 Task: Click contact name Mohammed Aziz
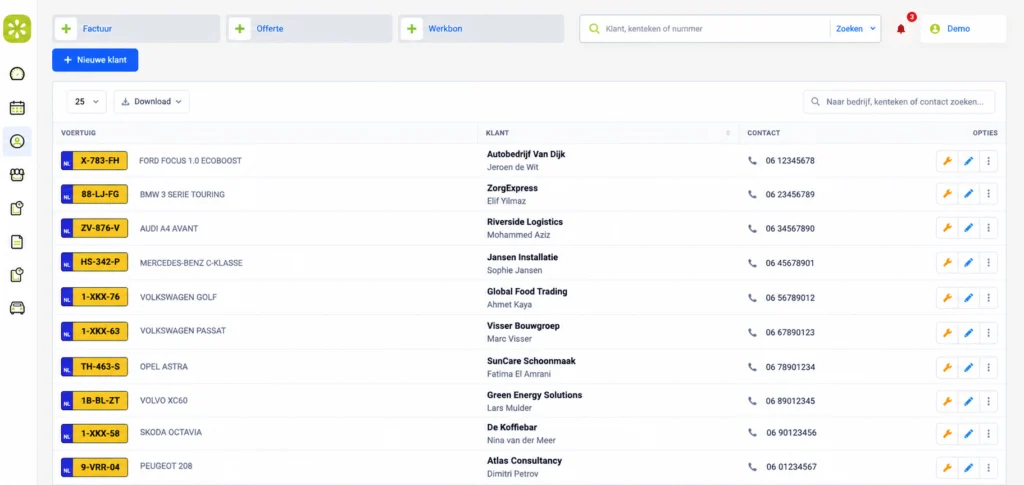point(519,235)
